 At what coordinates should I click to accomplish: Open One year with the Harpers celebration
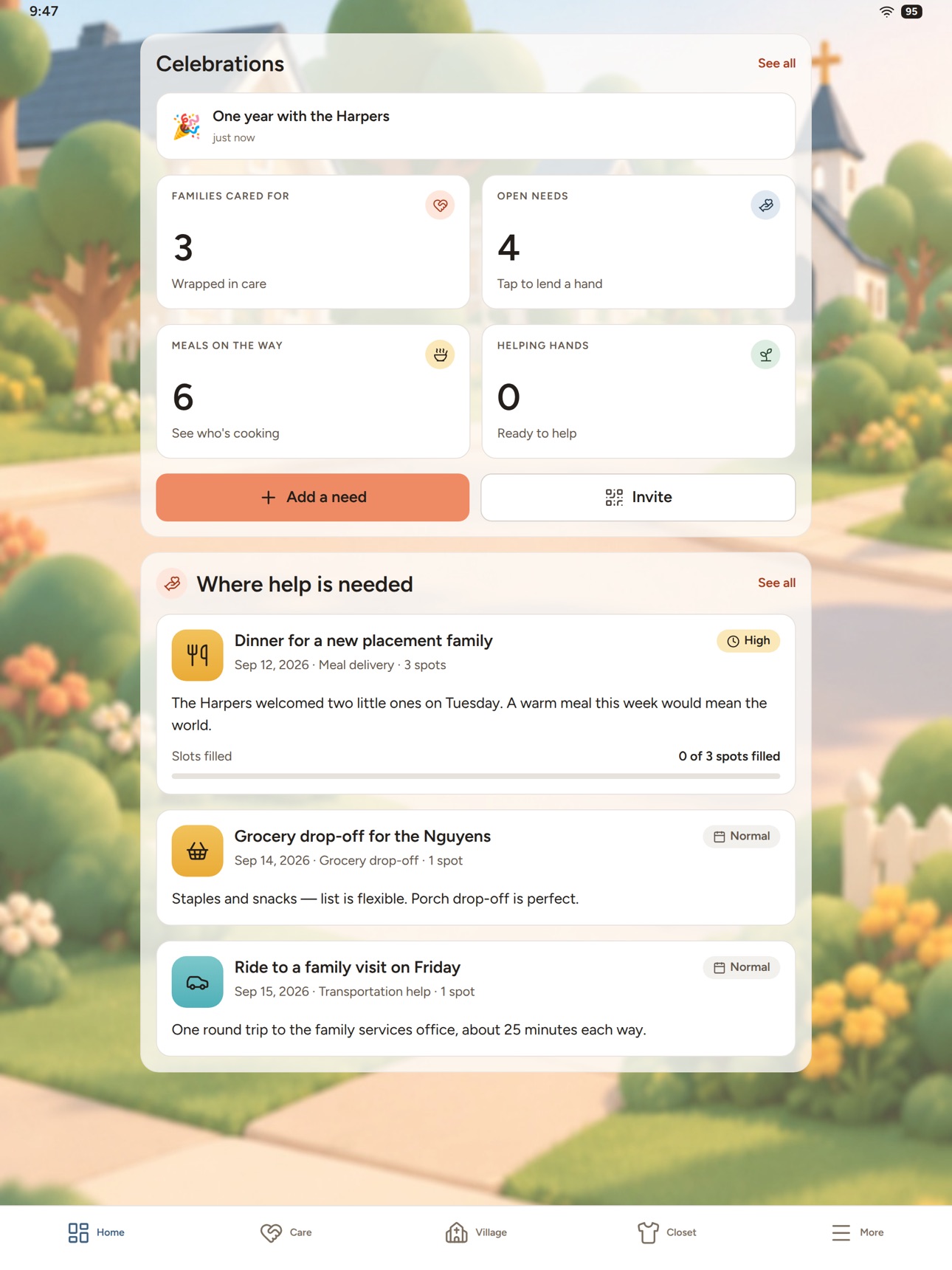[476, 126]
